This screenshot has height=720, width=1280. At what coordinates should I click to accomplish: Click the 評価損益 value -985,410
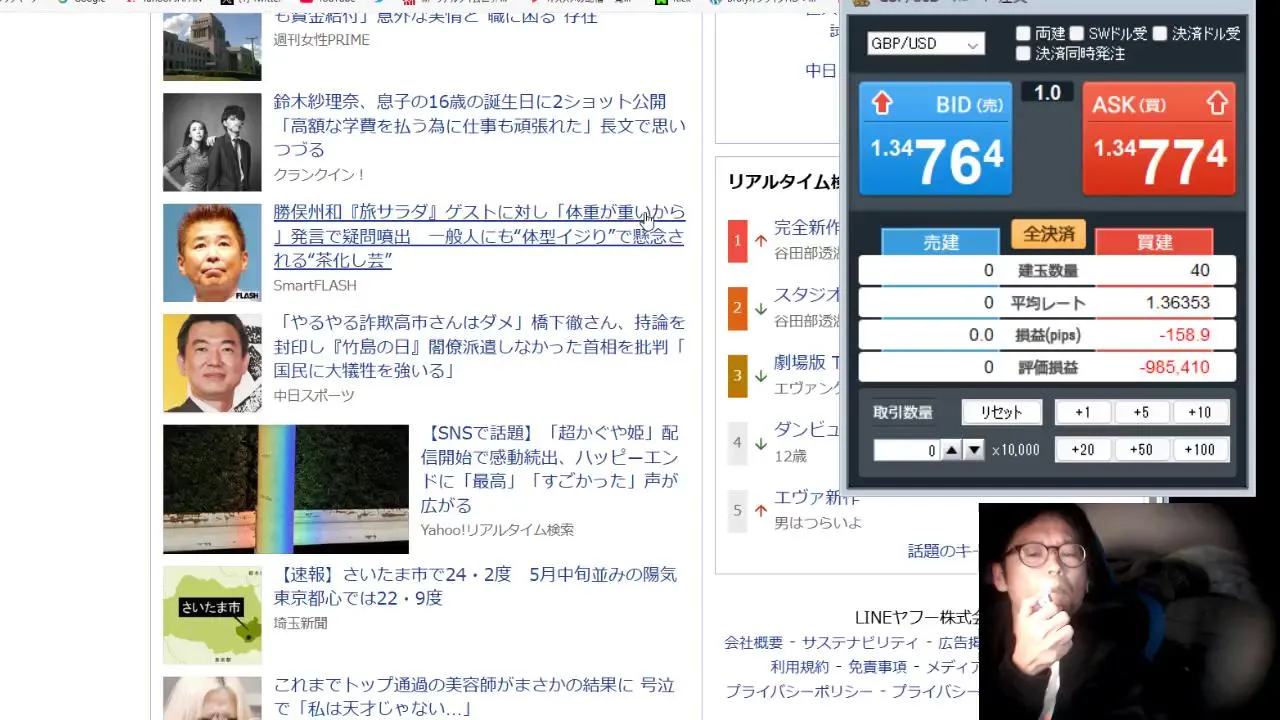pyautogui.click(x=1174, y=367)
